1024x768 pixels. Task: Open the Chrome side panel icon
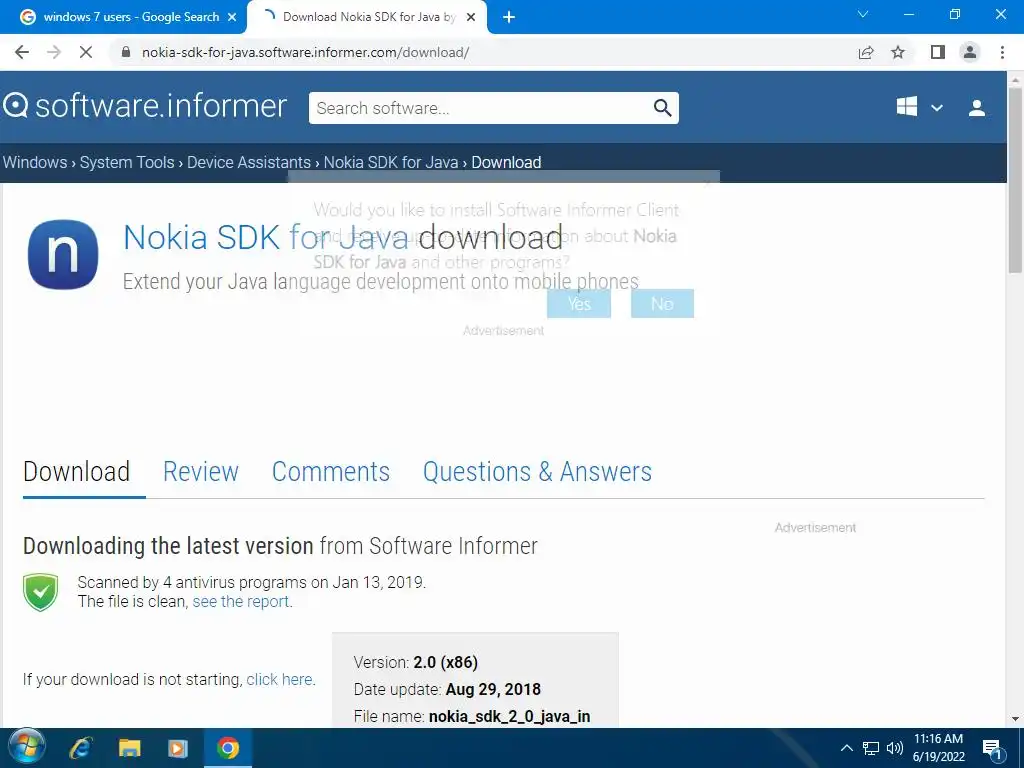coord(938,52)
